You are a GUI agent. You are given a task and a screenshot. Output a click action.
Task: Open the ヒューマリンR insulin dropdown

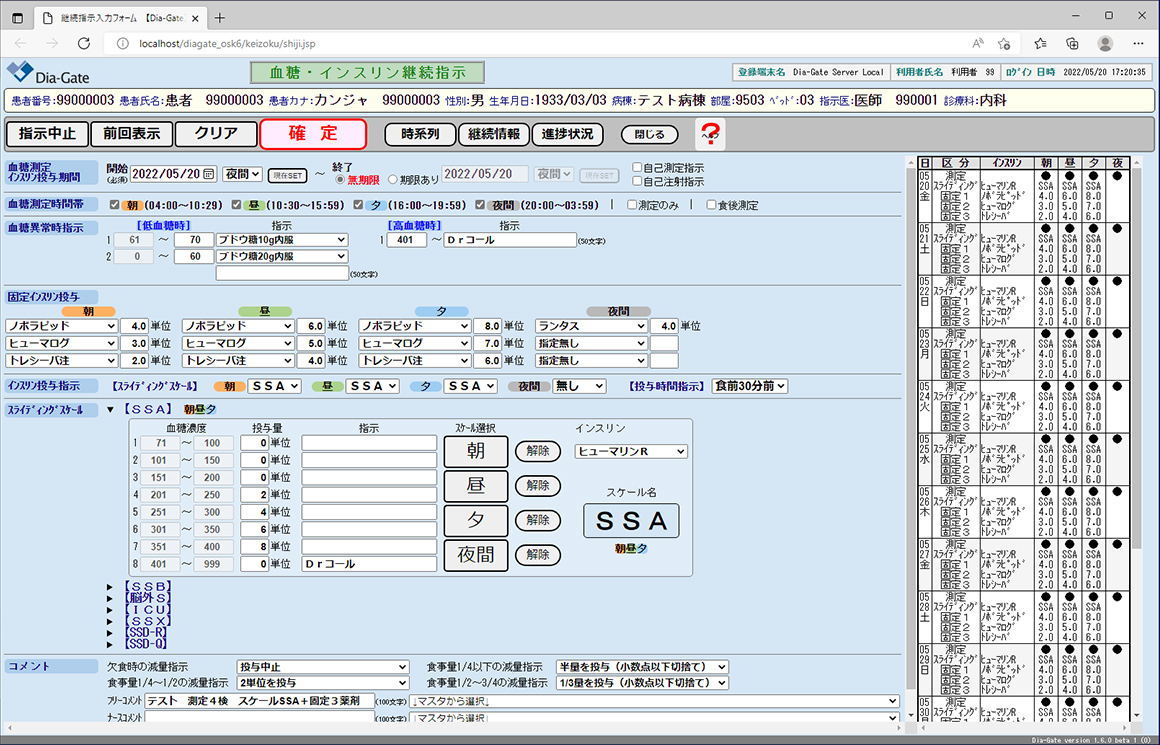pos(631,451)
